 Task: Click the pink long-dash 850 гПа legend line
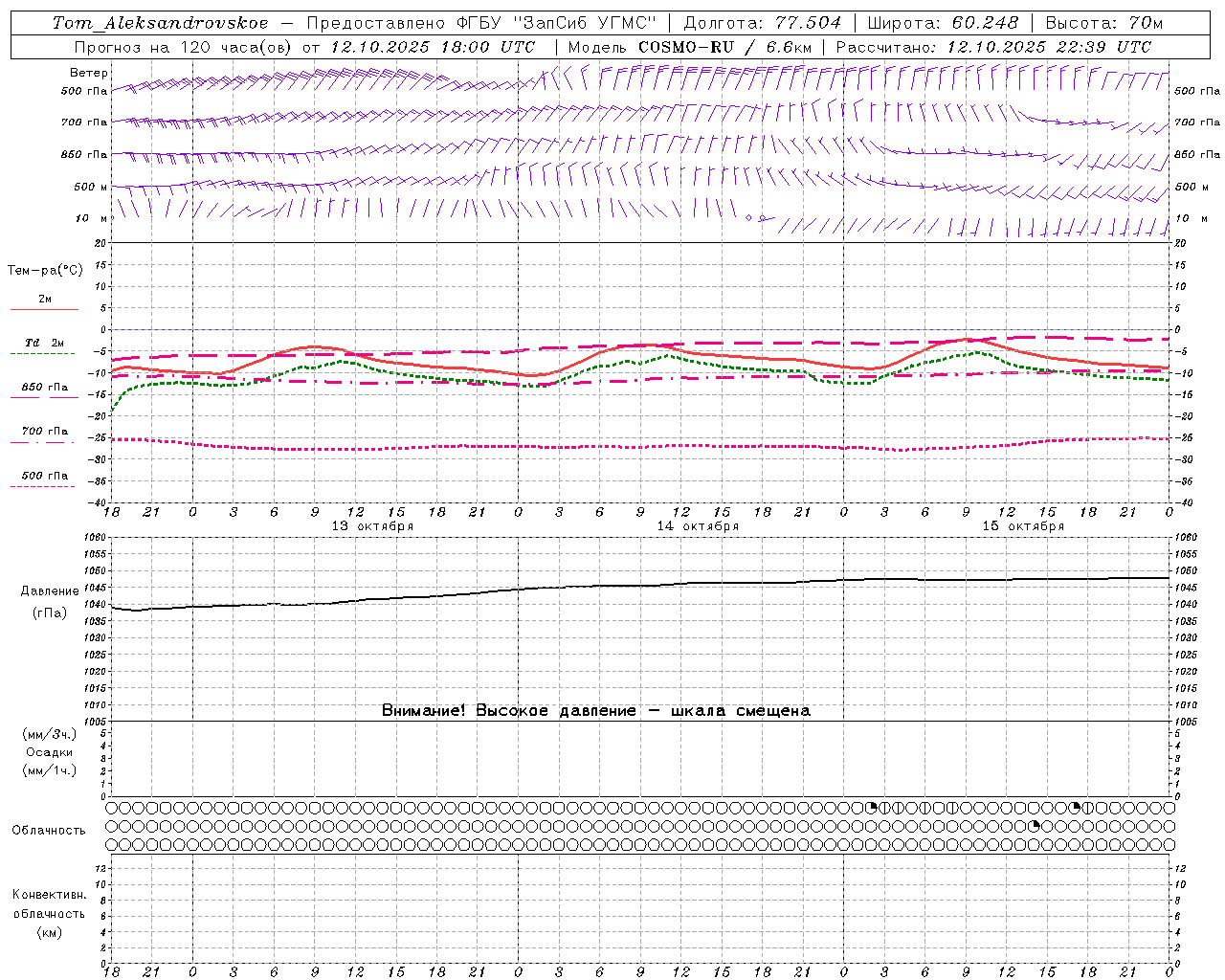coord(44,397)
